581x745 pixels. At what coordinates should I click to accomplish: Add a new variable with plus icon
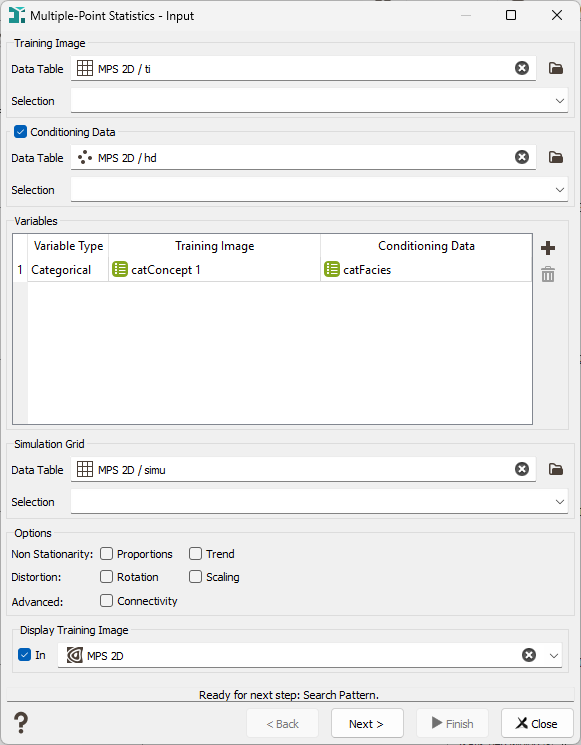548,248
